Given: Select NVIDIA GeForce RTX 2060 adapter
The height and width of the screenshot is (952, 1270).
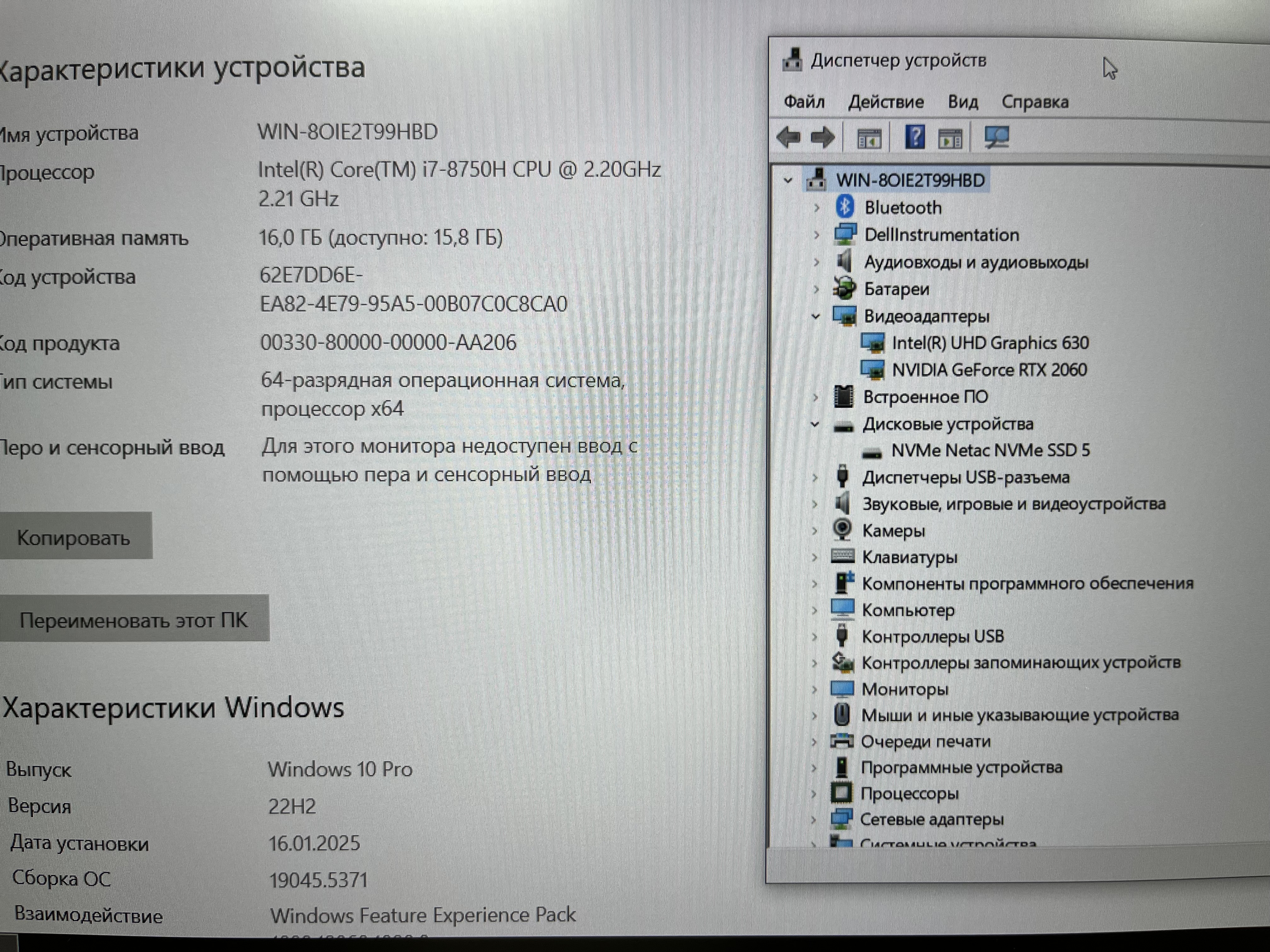Looking at the screenshot, I should click(989, 370).
